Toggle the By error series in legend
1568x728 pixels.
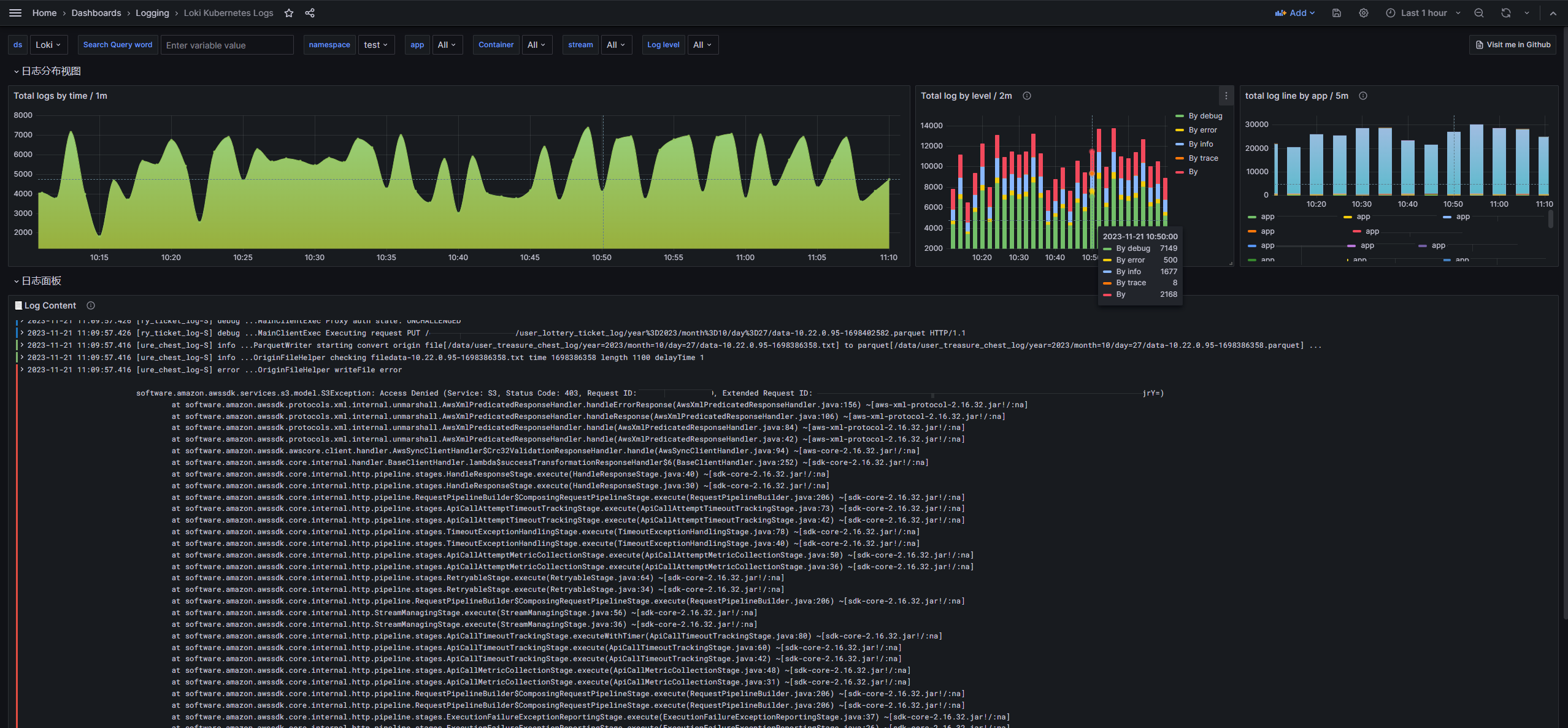(x=1203, y=130)
